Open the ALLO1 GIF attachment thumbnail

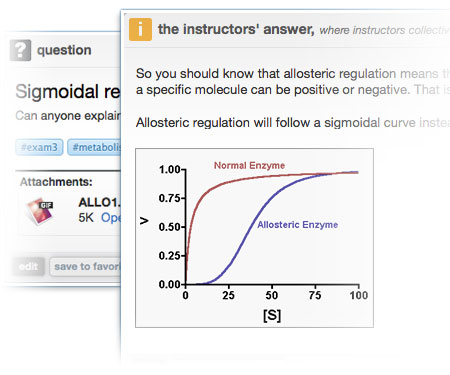tap(40, 211)
